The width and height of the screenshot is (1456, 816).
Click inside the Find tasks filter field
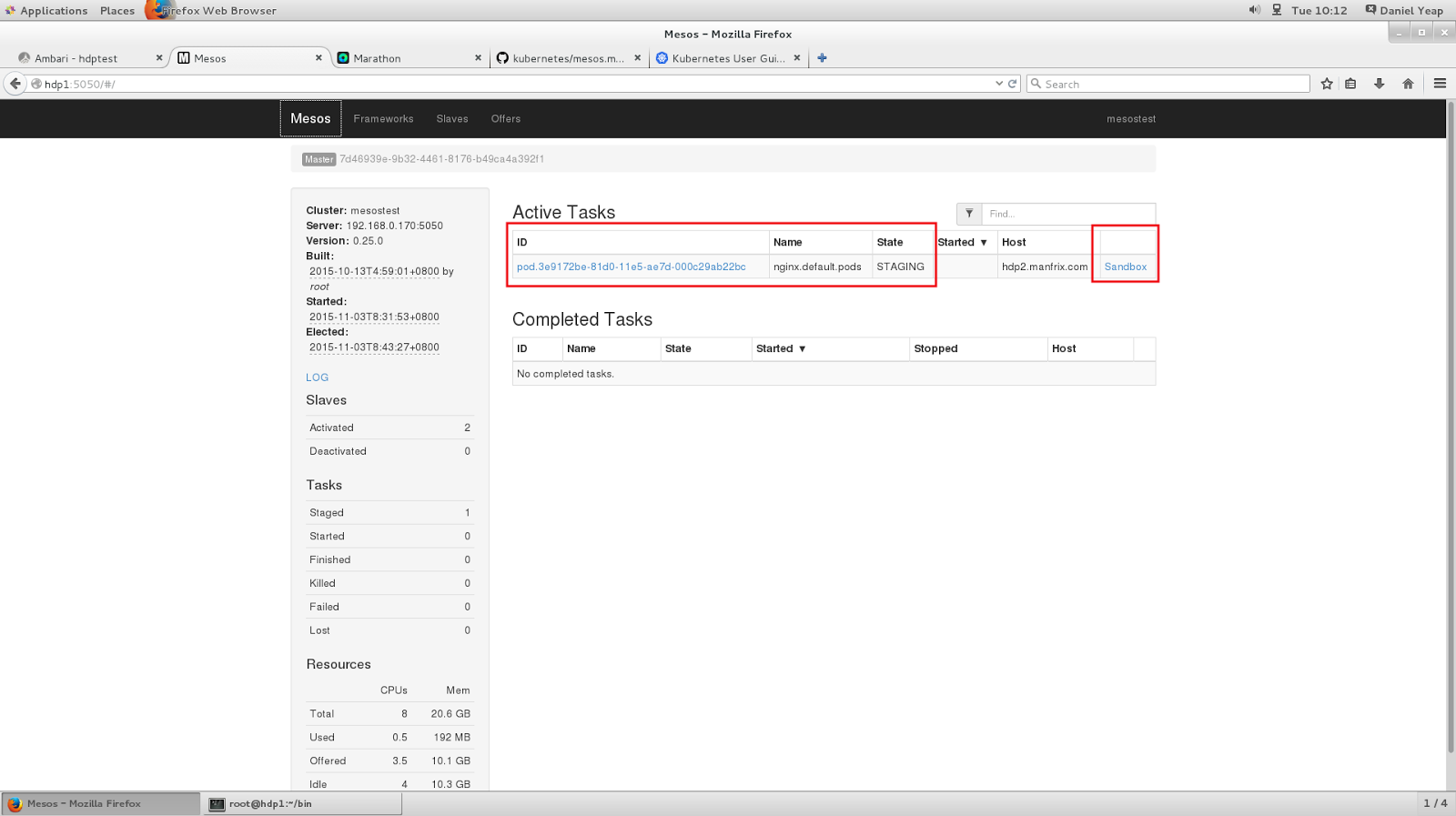coord(1068,214)
